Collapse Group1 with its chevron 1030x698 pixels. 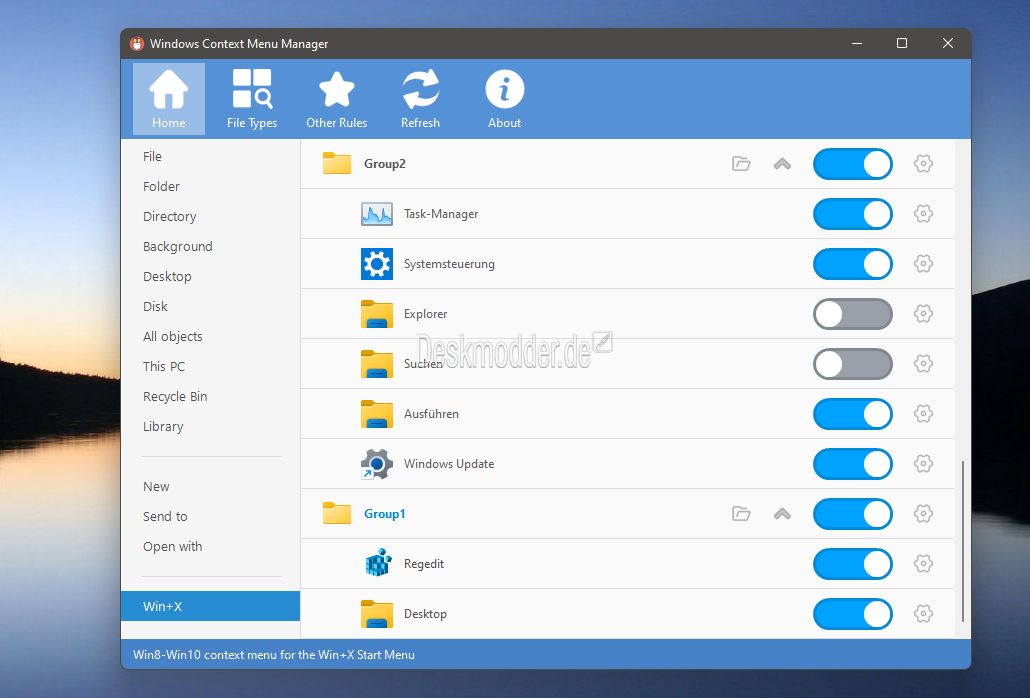pyautogui.click(x=782, y=513)
